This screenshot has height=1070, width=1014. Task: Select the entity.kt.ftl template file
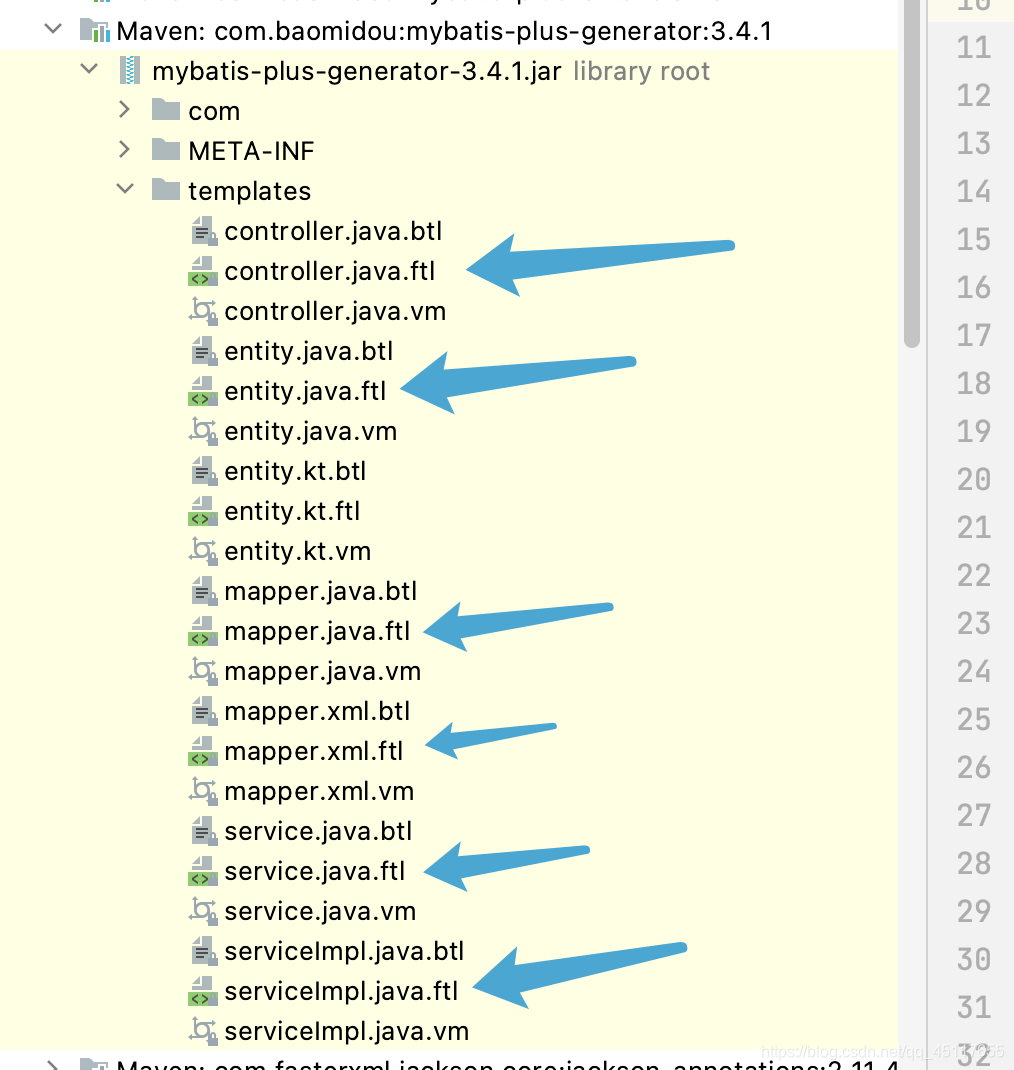pos(292,511)
